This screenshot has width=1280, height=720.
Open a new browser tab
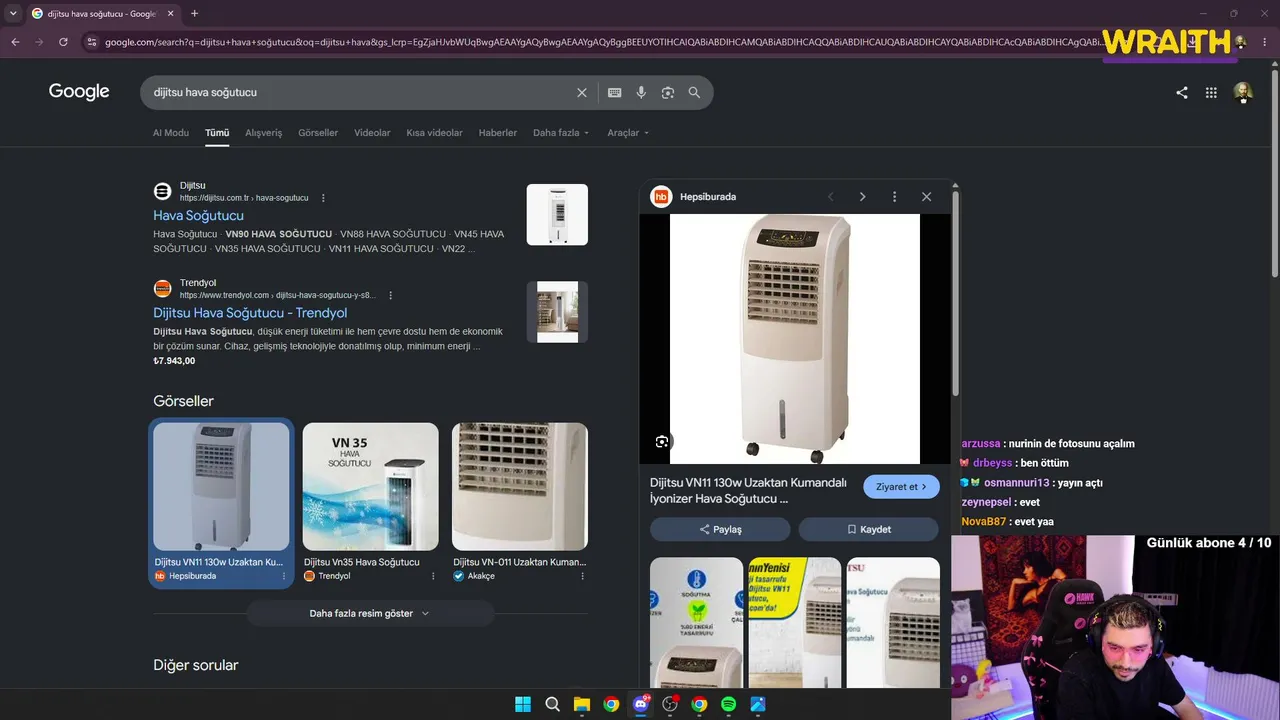[194, 14]
